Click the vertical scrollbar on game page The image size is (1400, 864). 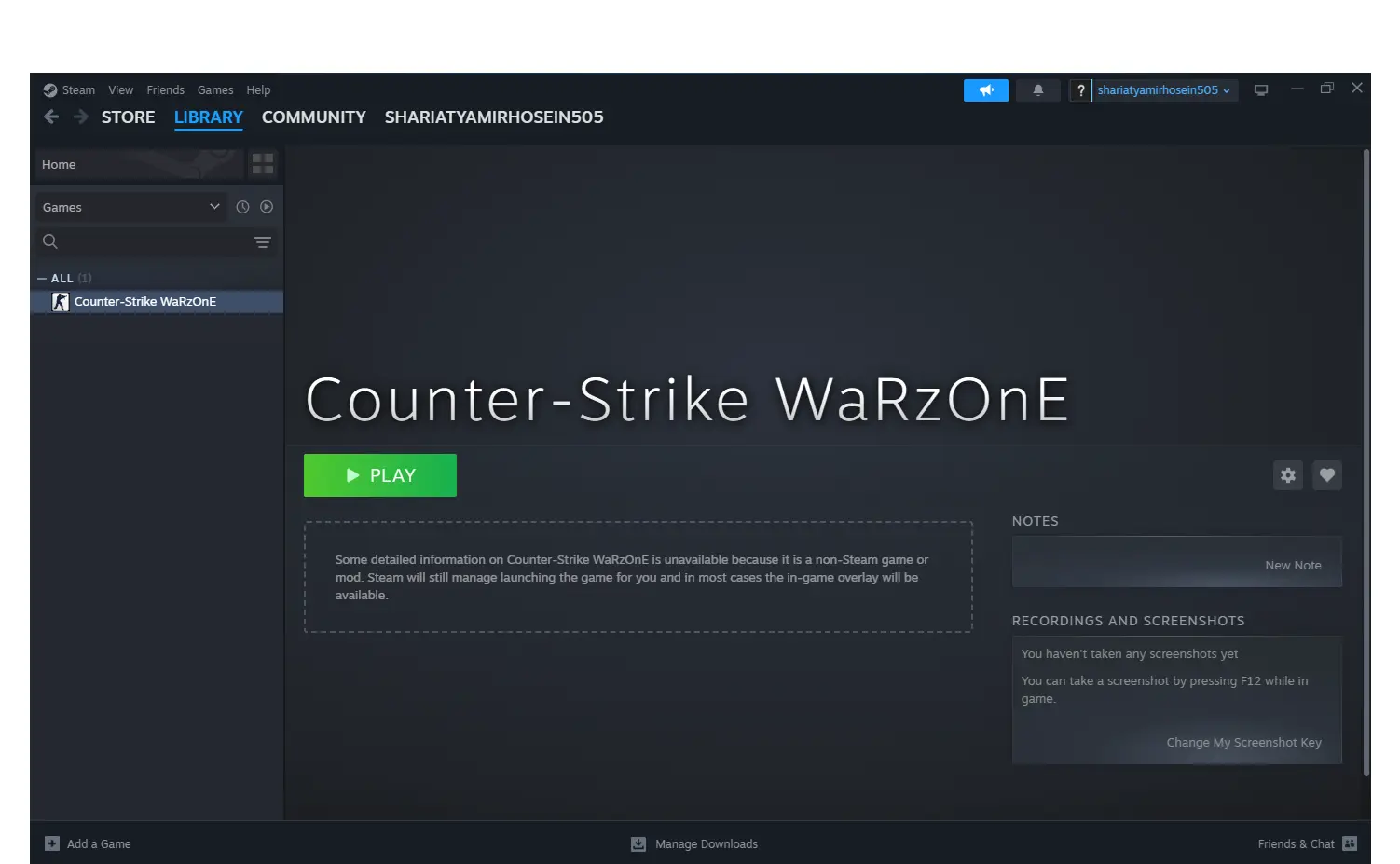tap(1366, 462)
